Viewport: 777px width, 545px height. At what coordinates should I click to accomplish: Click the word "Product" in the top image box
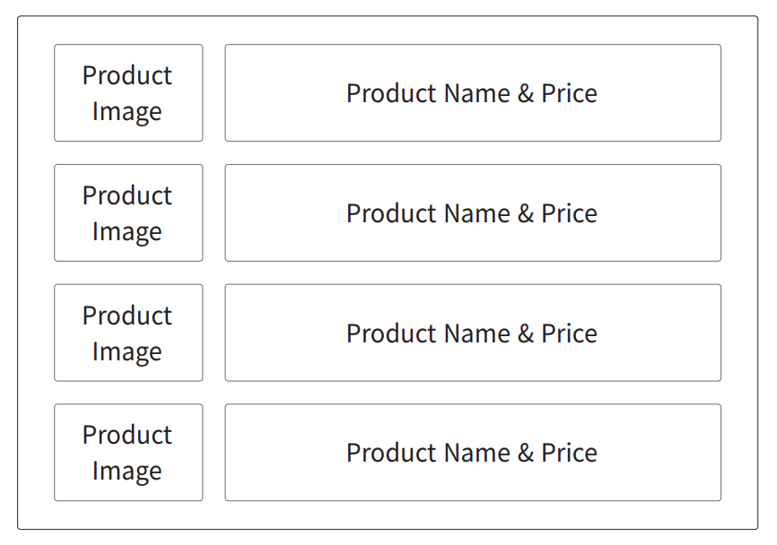[127, 75]
